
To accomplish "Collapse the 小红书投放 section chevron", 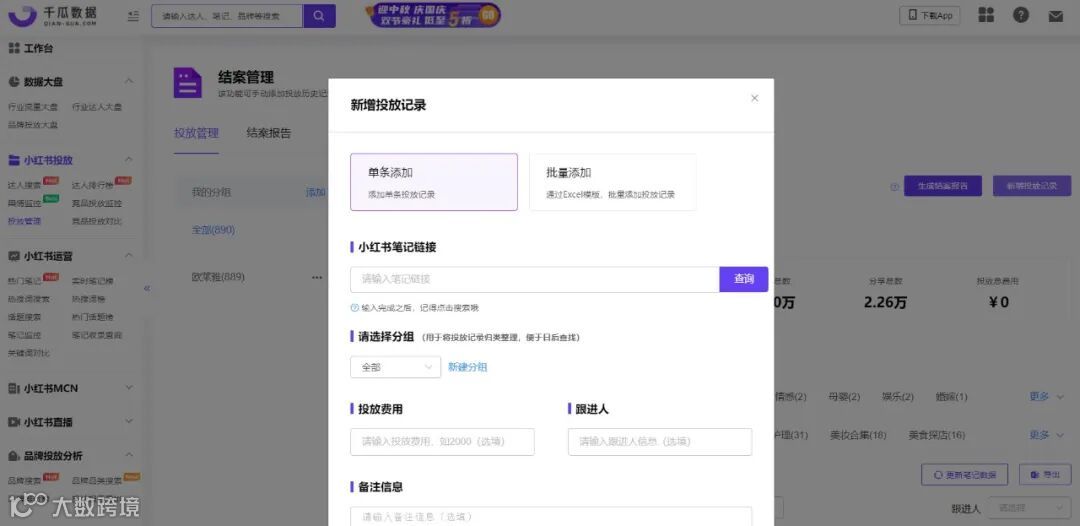I will (x=129, y=160).
